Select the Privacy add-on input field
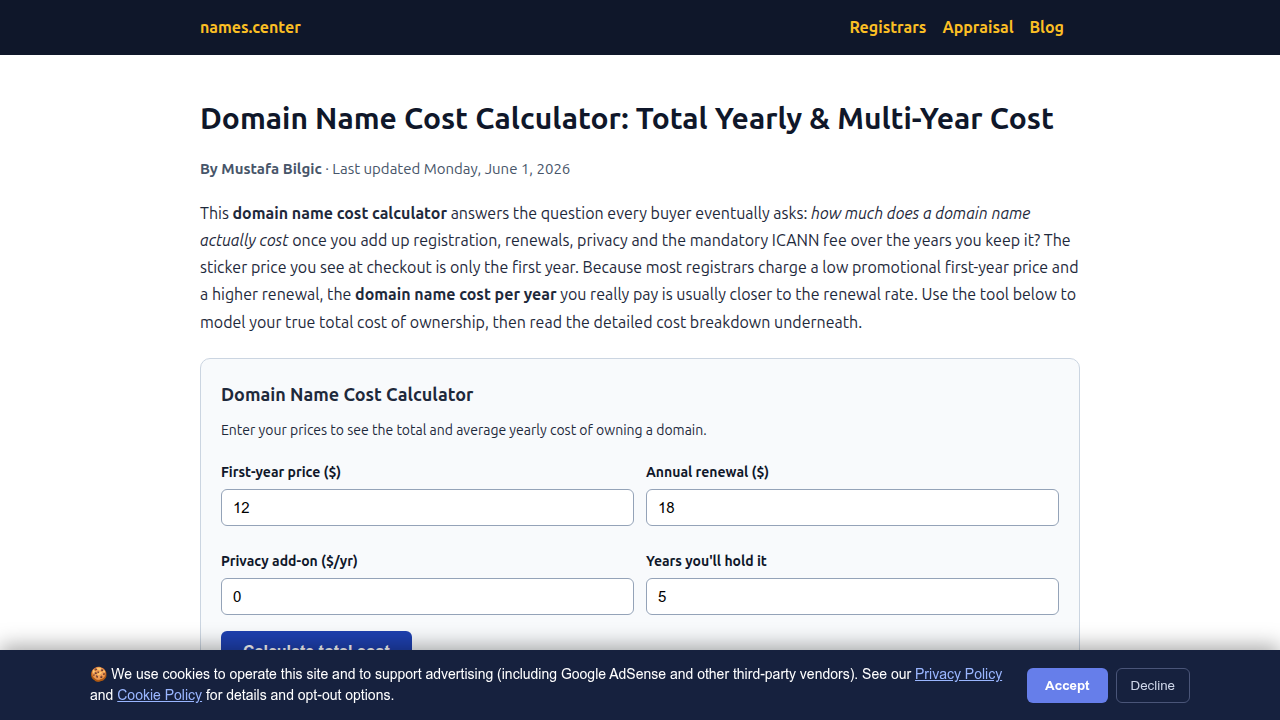Screen dimensions: 1280x720 pos(427,596)
